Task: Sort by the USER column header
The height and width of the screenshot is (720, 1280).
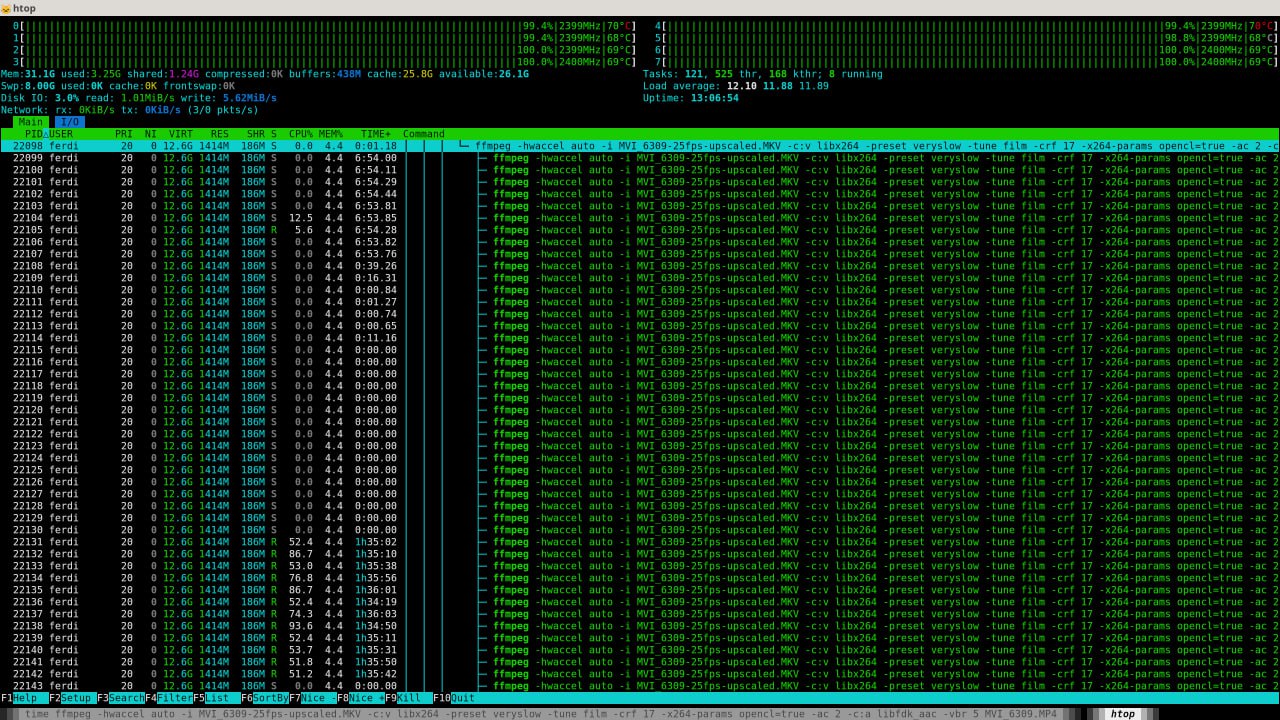Action: tap(61, 134)
